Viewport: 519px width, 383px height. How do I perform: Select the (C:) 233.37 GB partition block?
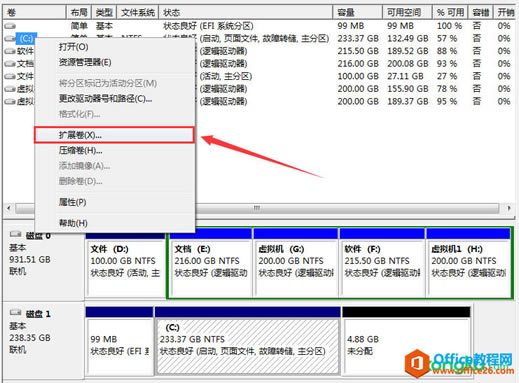click(248, 341)
